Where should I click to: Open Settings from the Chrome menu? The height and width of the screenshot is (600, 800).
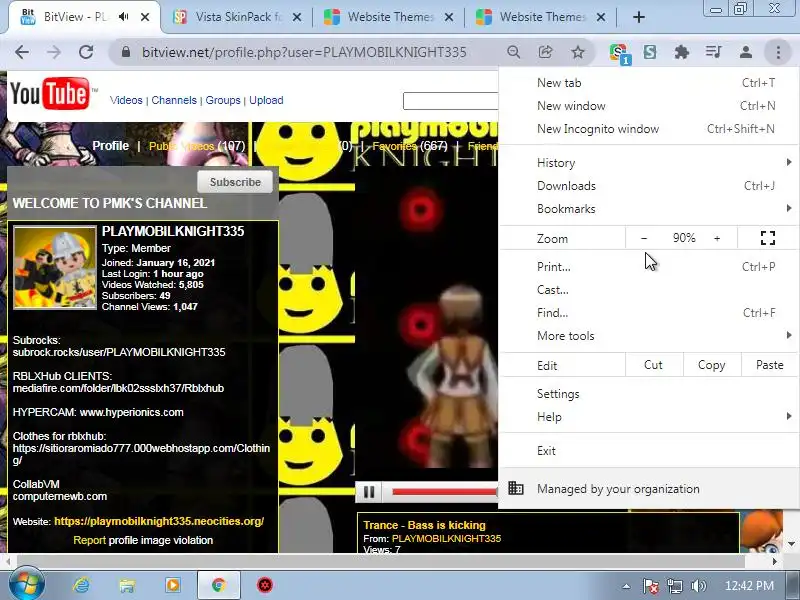(648, 394)
